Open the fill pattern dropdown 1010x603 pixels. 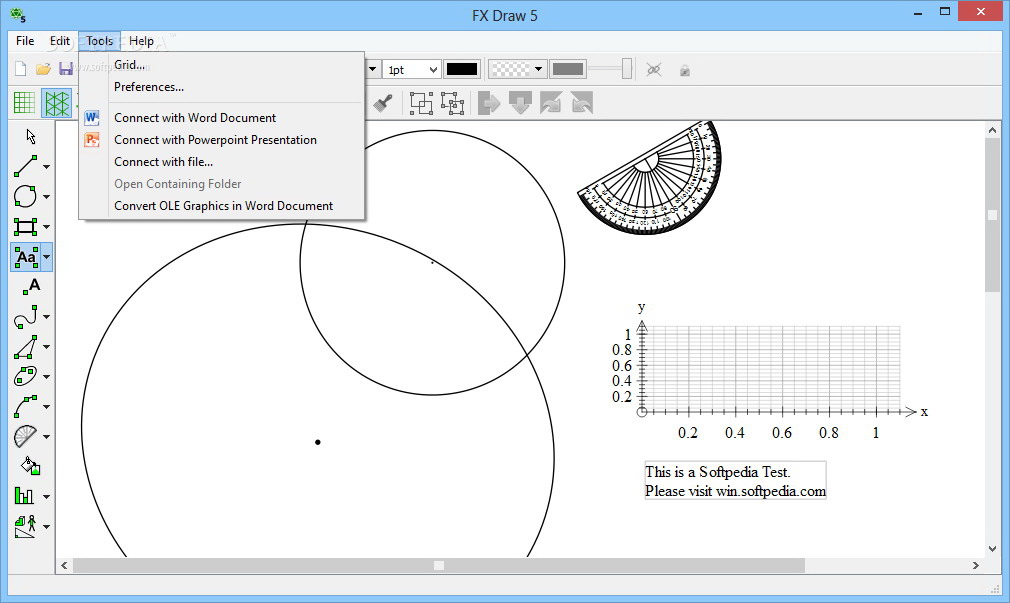click(538, 69)
